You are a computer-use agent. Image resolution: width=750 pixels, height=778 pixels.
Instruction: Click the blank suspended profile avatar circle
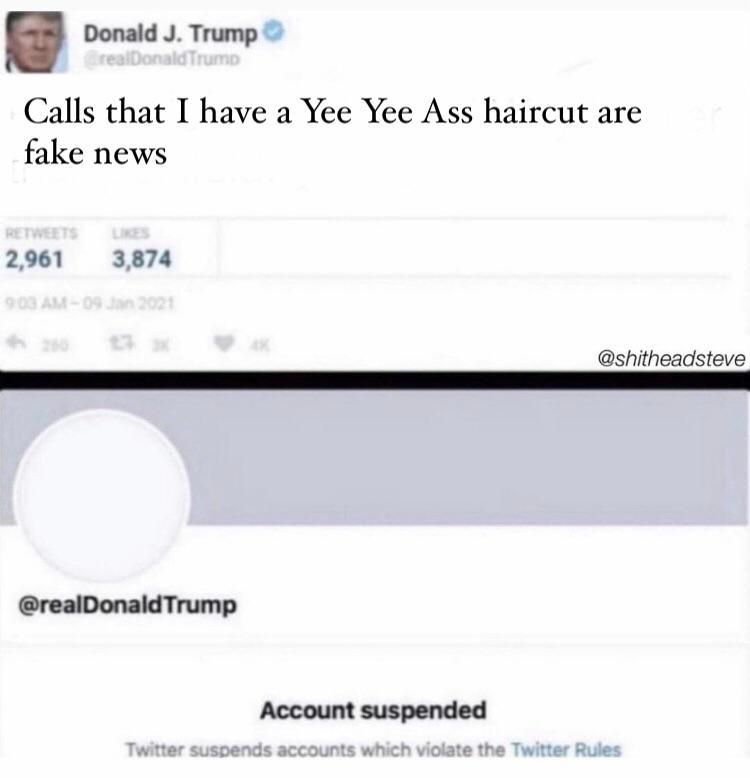point(102,495)
